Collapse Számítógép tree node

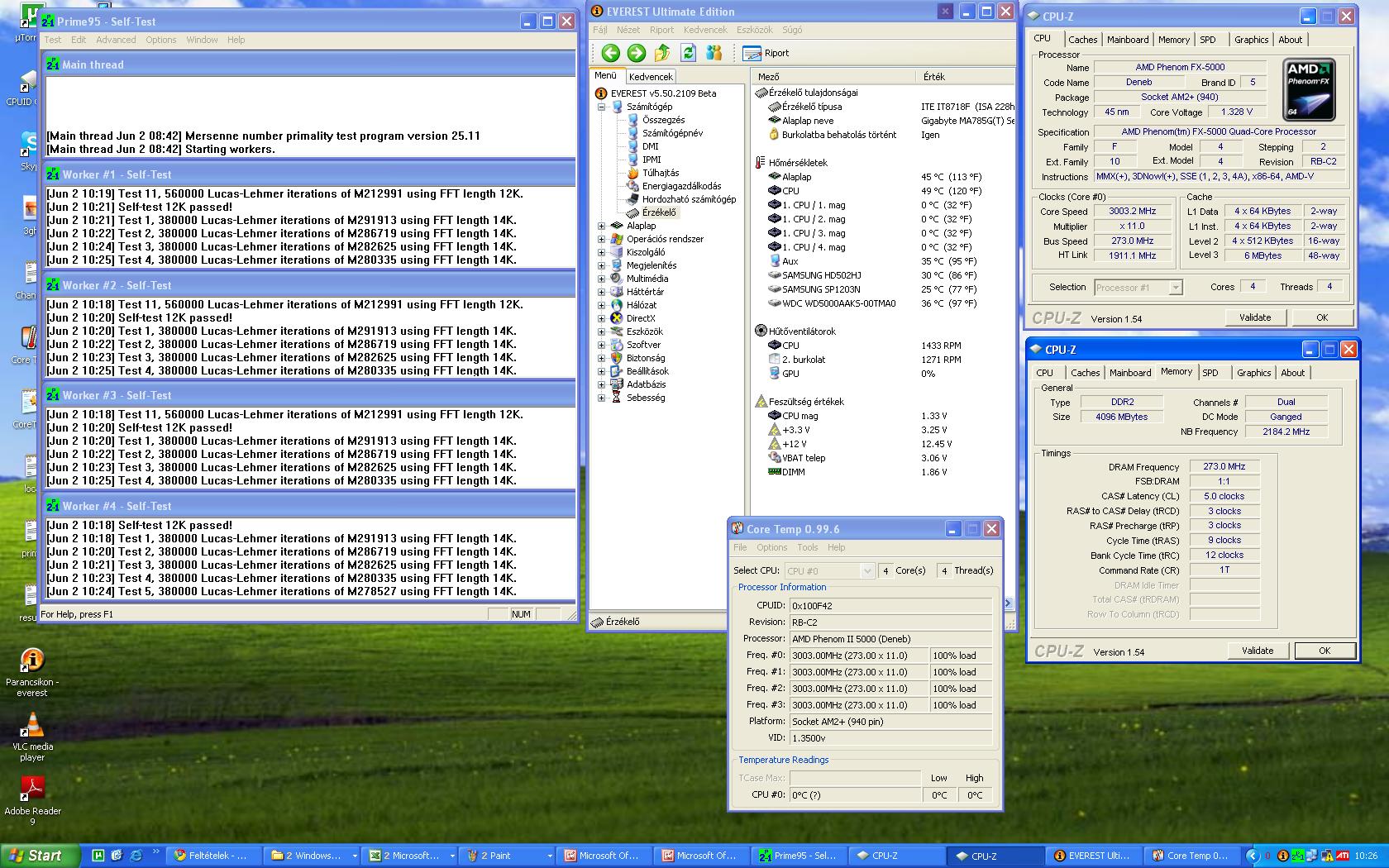point(602,107)
